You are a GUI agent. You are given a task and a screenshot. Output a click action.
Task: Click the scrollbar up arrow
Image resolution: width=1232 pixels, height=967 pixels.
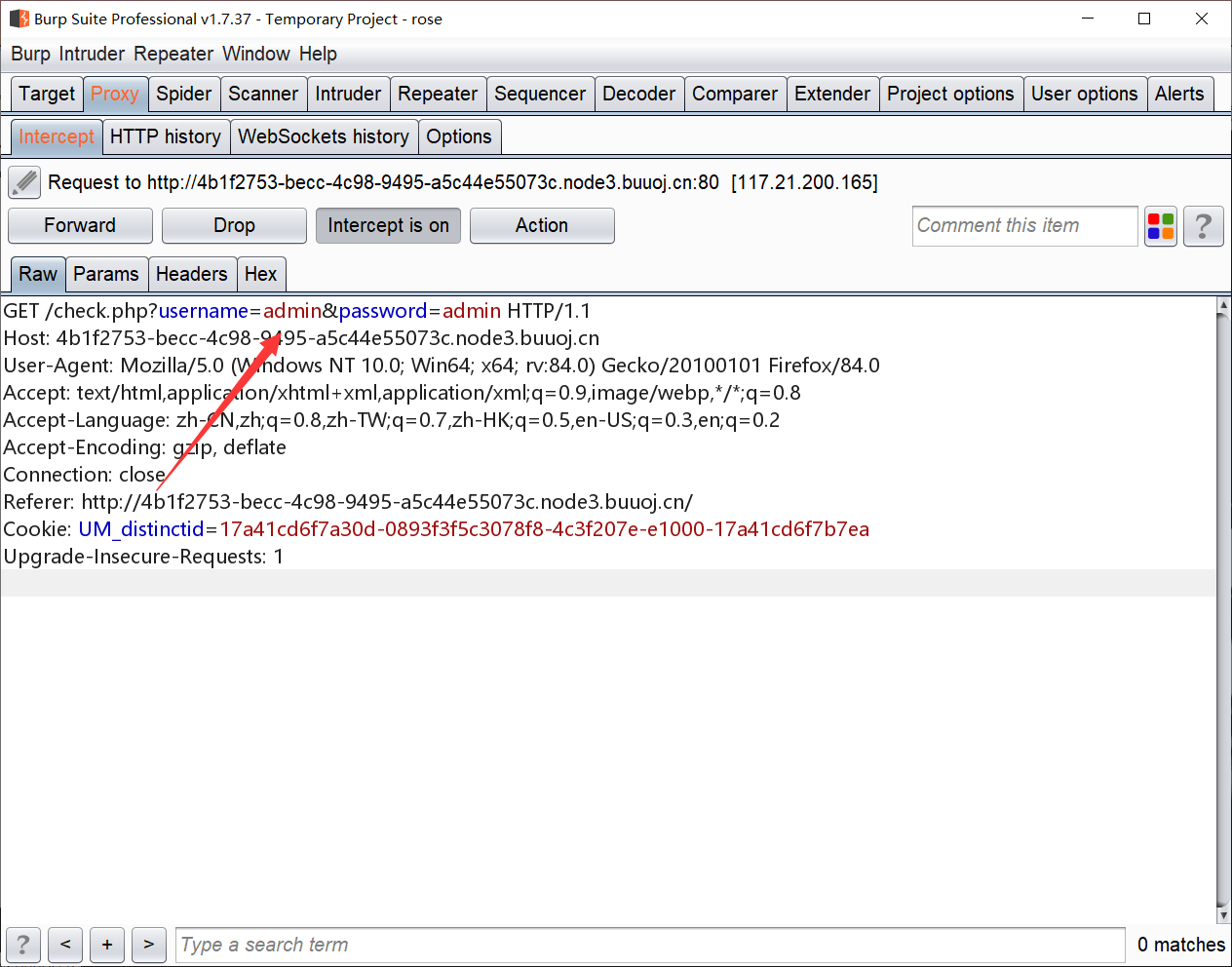[1224, 305]
